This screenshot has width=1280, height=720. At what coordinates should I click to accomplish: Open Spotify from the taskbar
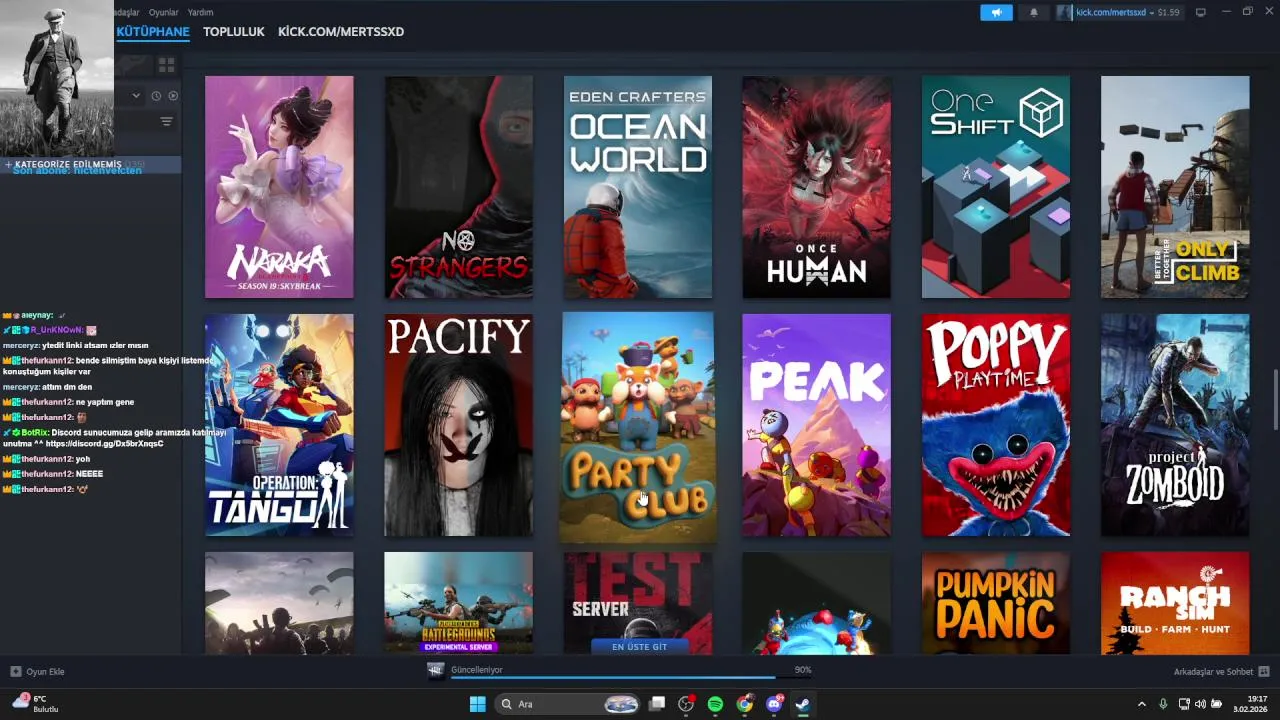click(x=715, y=704)
